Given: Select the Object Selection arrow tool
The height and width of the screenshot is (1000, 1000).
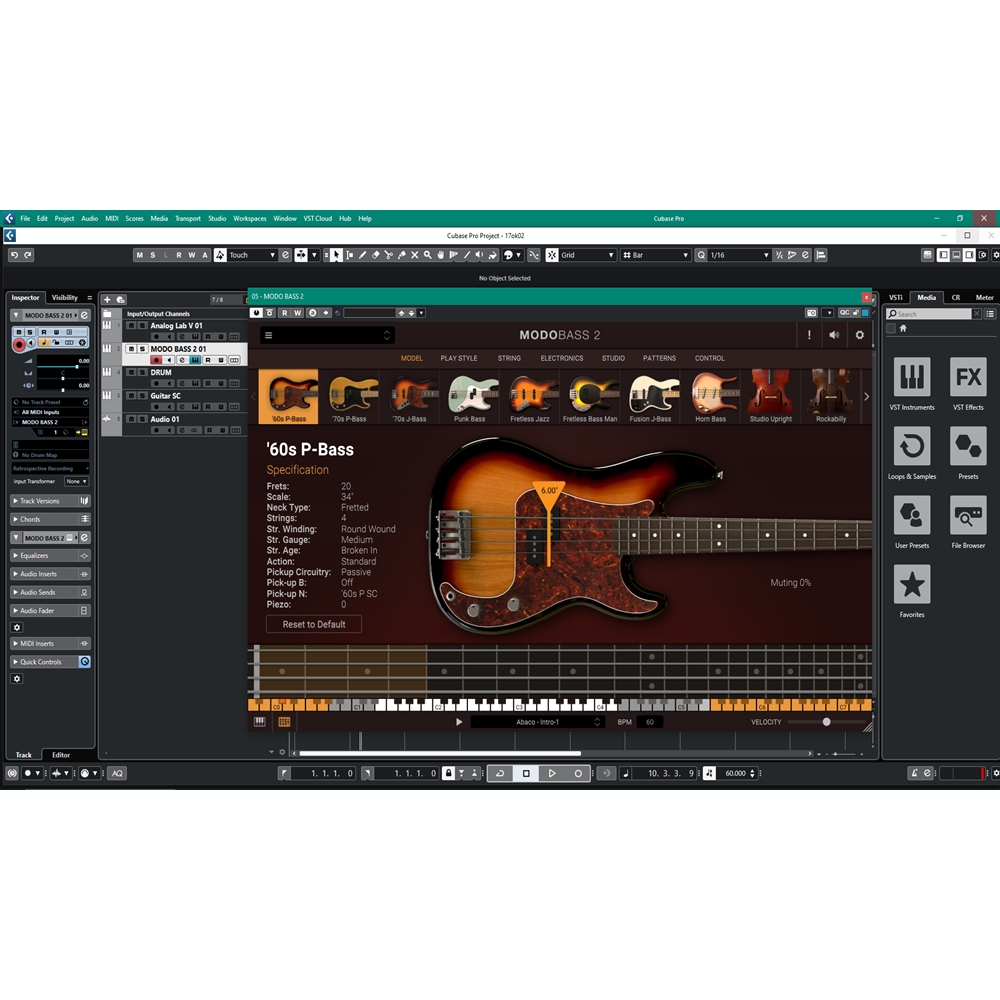Looking at the screenshot, I should [336, 255].
